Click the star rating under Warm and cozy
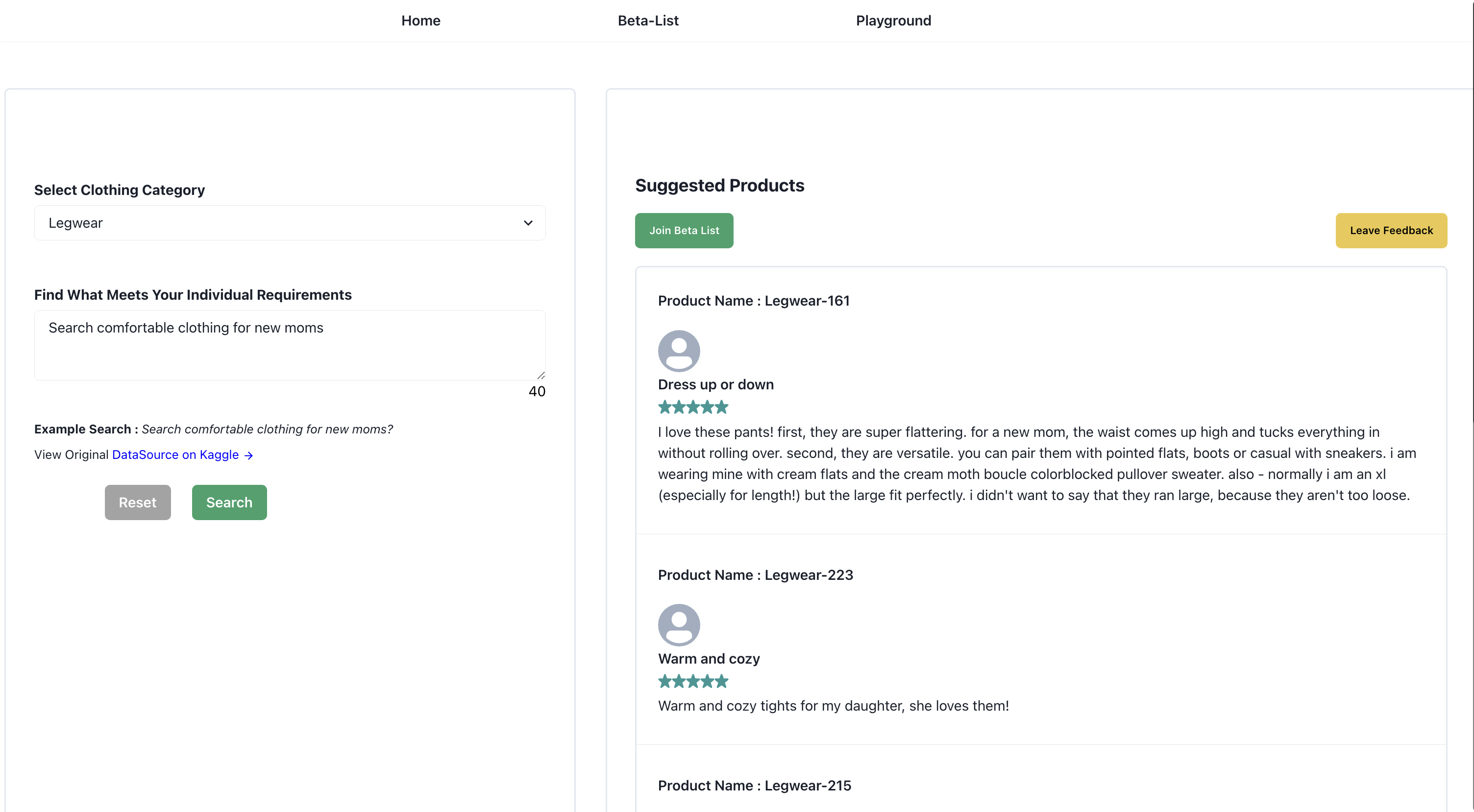 point(693,681)
